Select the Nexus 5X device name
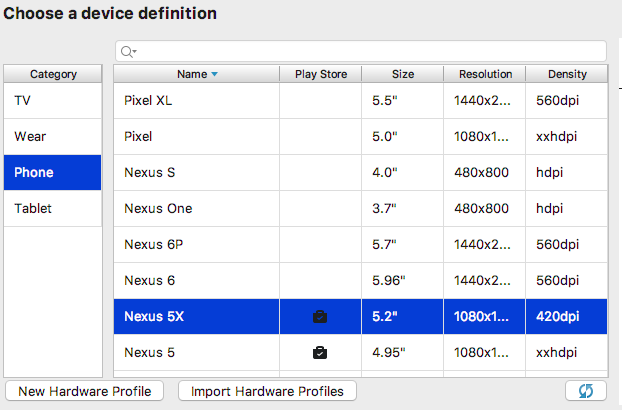 tap(154, 316)
